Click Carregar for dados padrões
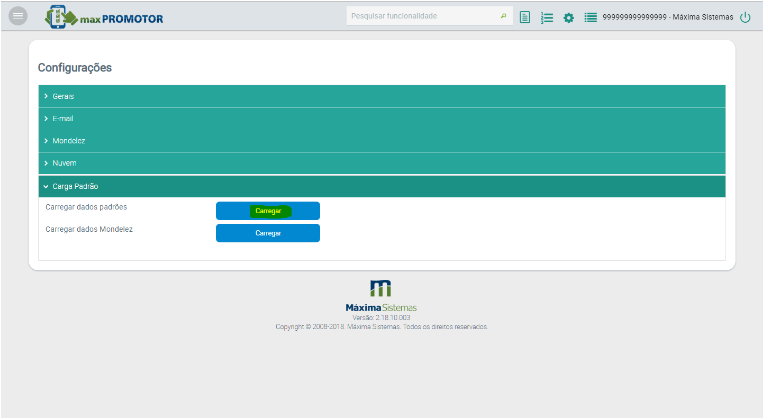This screenshot has width=765, height=418. point(268,211)
